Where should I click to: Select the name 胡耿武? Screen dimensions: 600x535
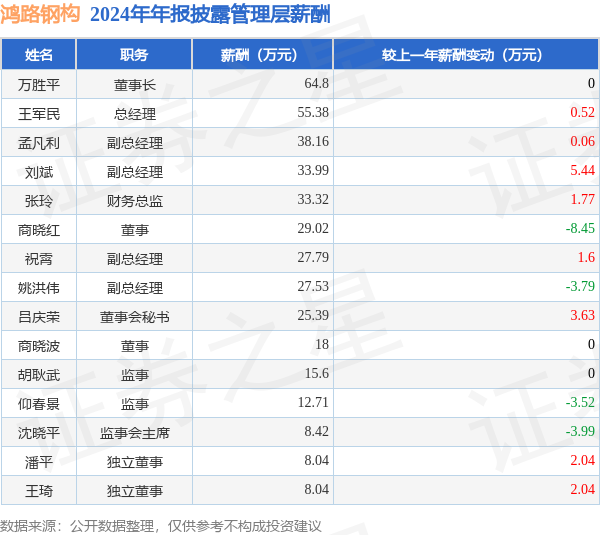(39, 375)
